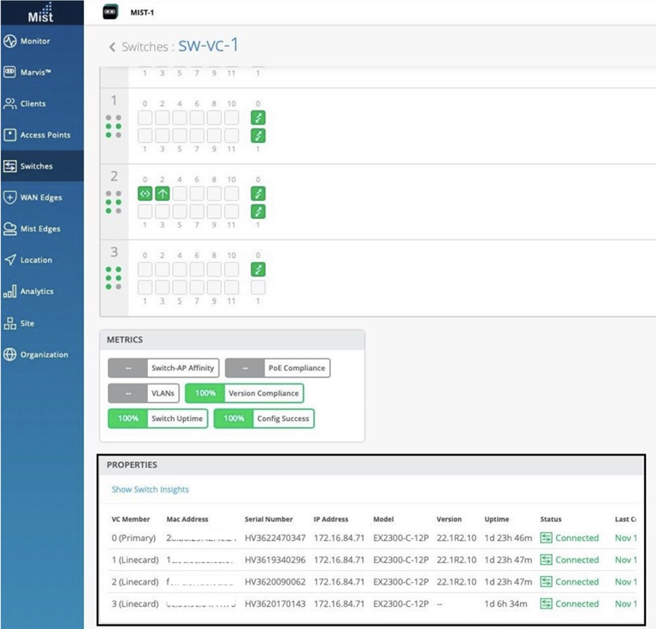Select member 2 port 2 up-arrow icon

(162, 194)
